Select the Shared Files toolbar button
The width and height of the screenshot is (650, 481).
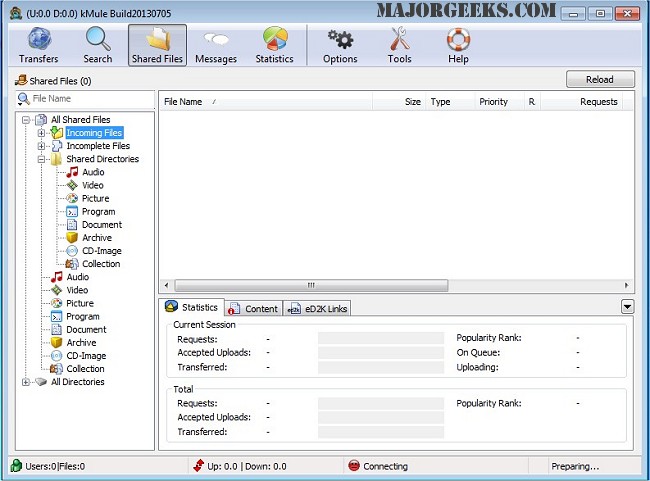pos(157,45)
